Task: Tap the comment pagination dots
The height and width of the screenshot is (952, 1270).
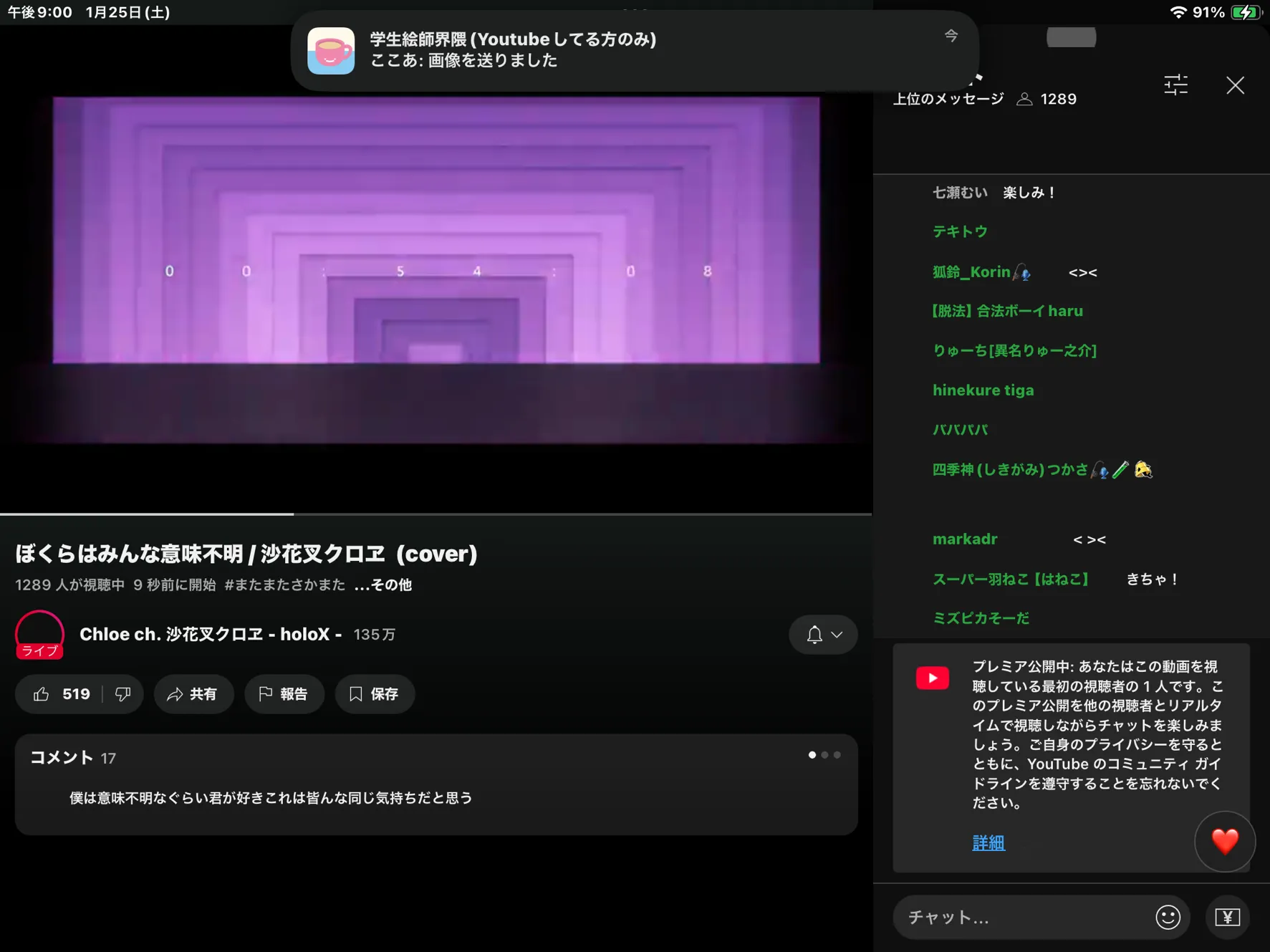Action: (824, 755)
